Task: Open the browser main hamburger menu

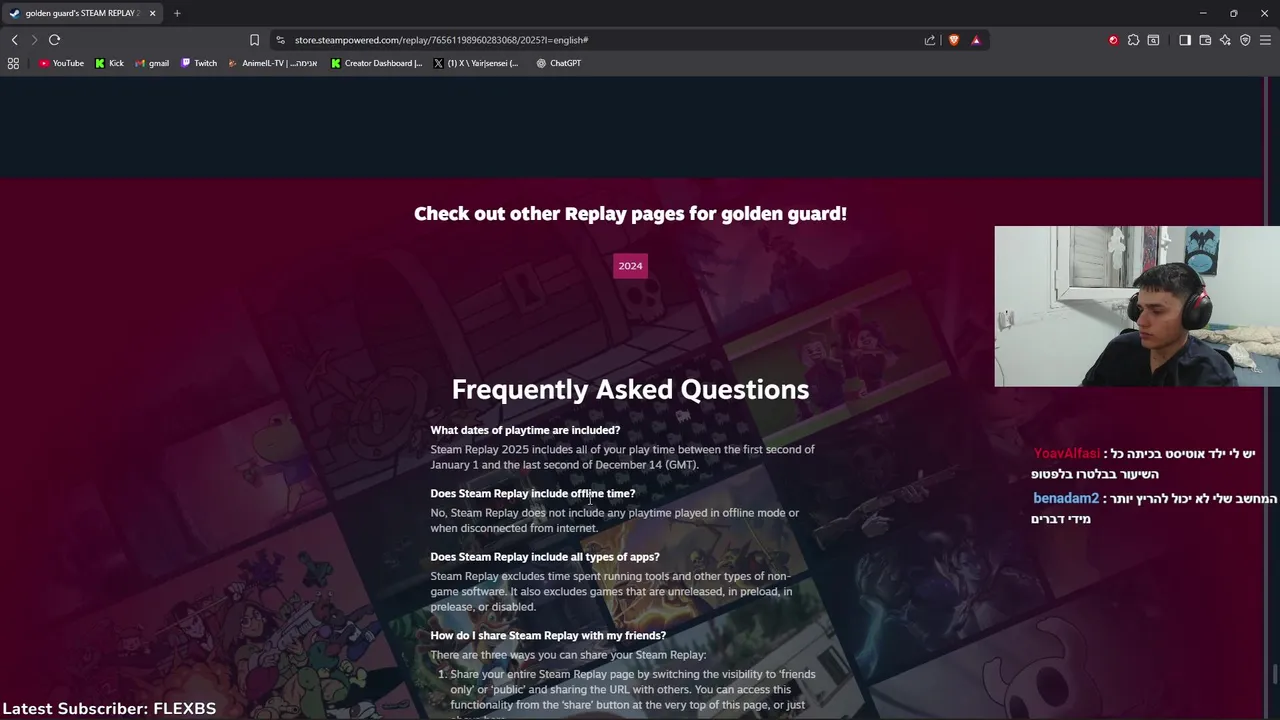Action: point(1265,40)
